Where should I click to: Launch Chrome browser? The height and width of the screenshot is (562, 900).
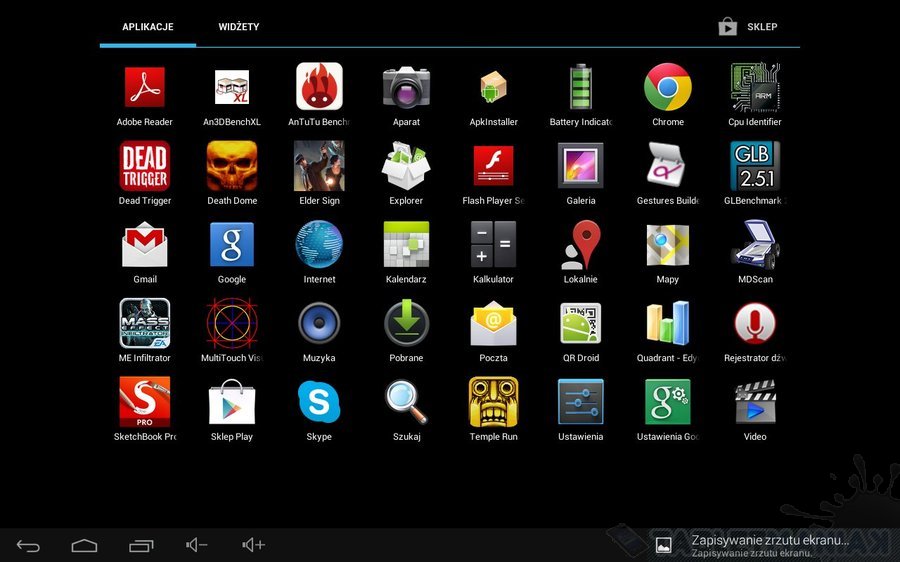(x=668, y=87)
